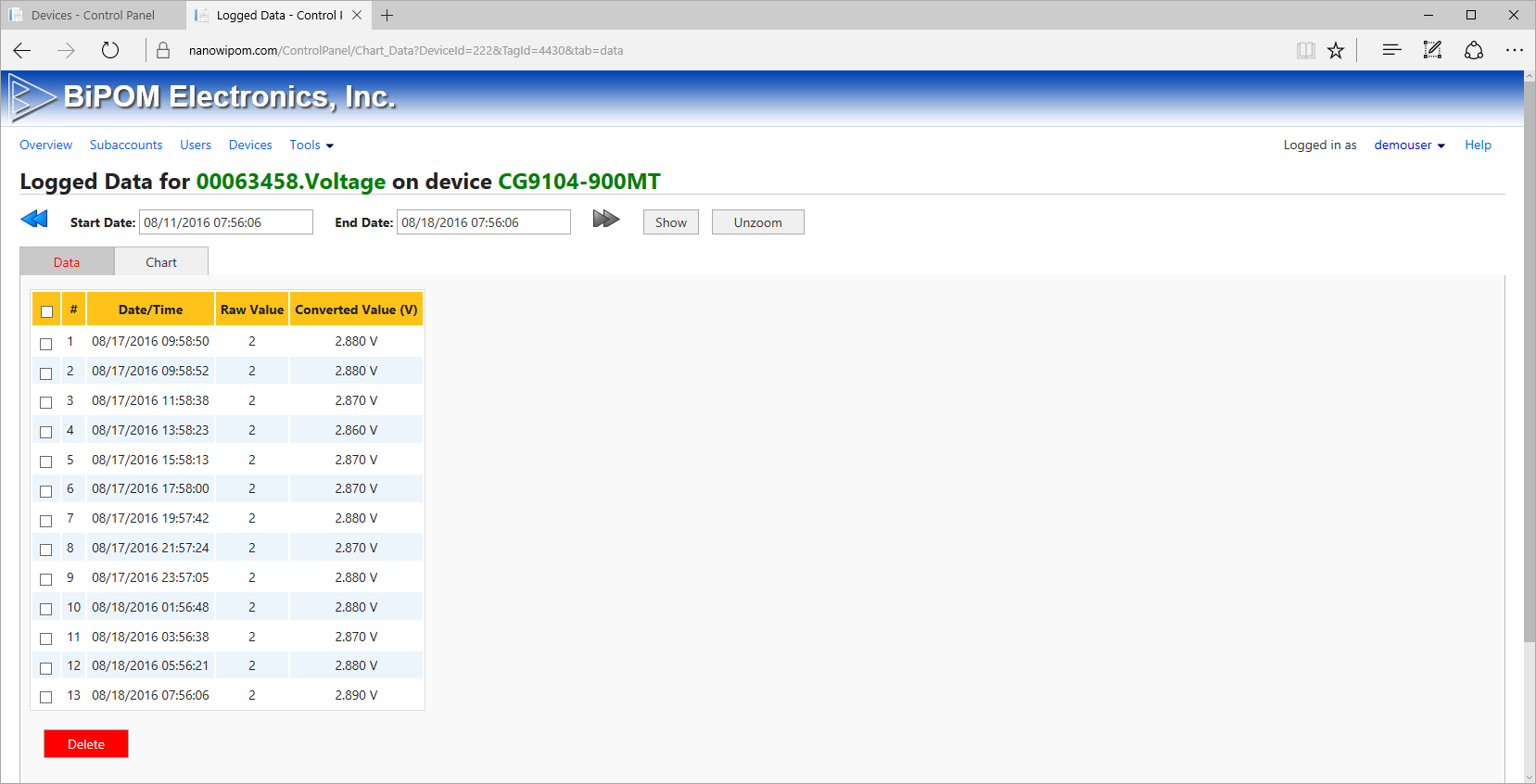Open the demouser account dropdown

tap(1409, 145)
